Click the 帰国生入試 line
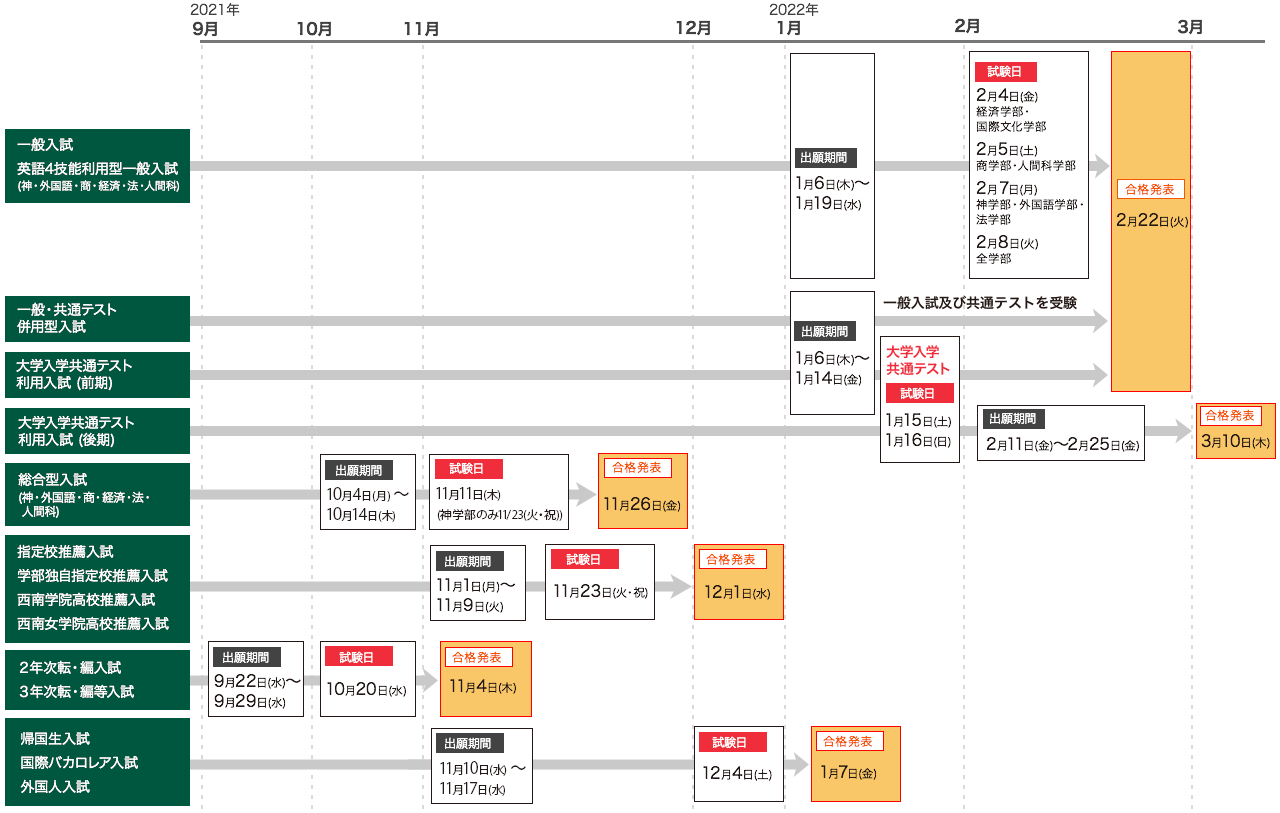 55,739
